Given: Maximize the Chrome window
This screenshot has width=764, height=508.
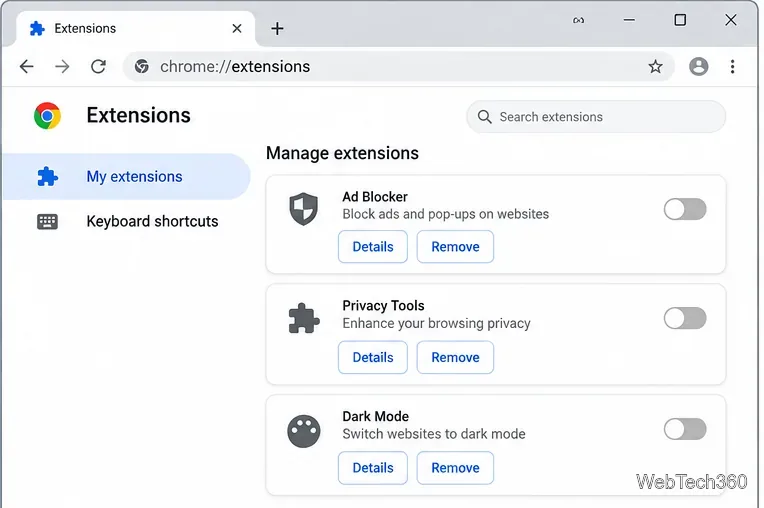Looking at the screenshot, I should (680, 20).
